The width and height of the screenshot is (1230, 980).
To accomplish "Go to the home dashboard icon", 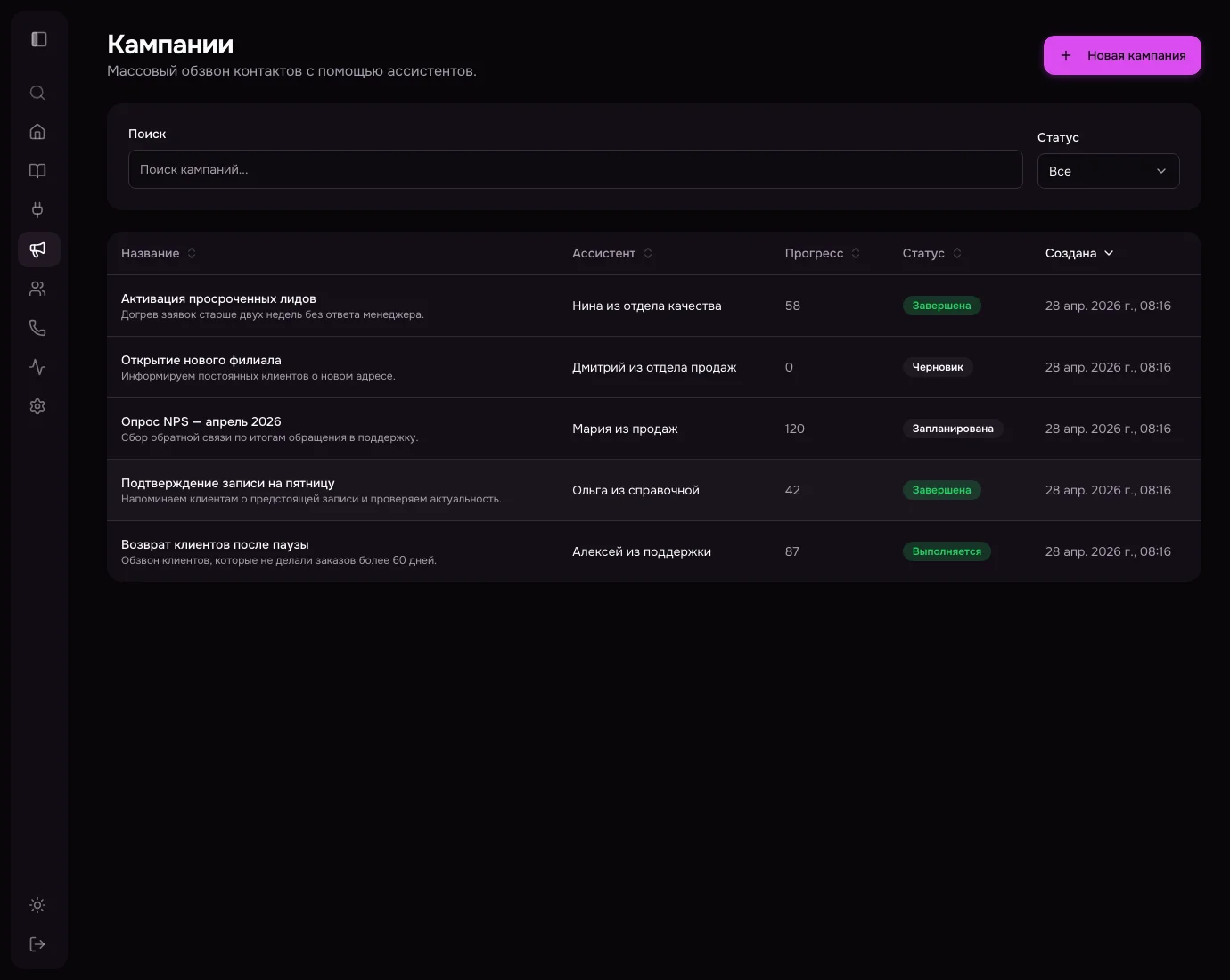I will [37, 131].
